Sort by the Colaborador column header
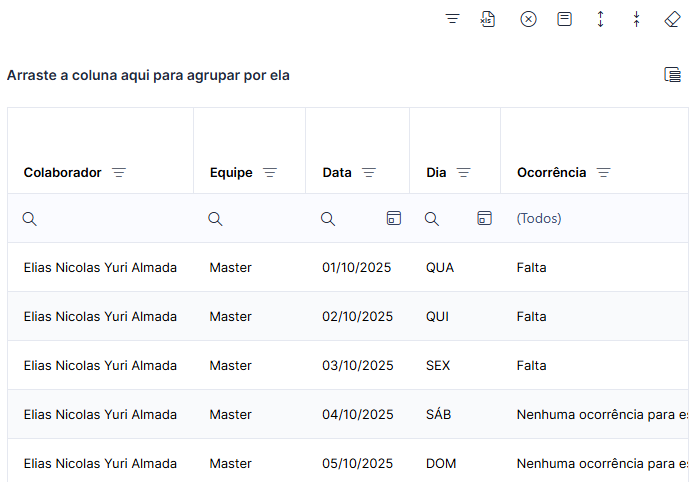 pos(62,173)
